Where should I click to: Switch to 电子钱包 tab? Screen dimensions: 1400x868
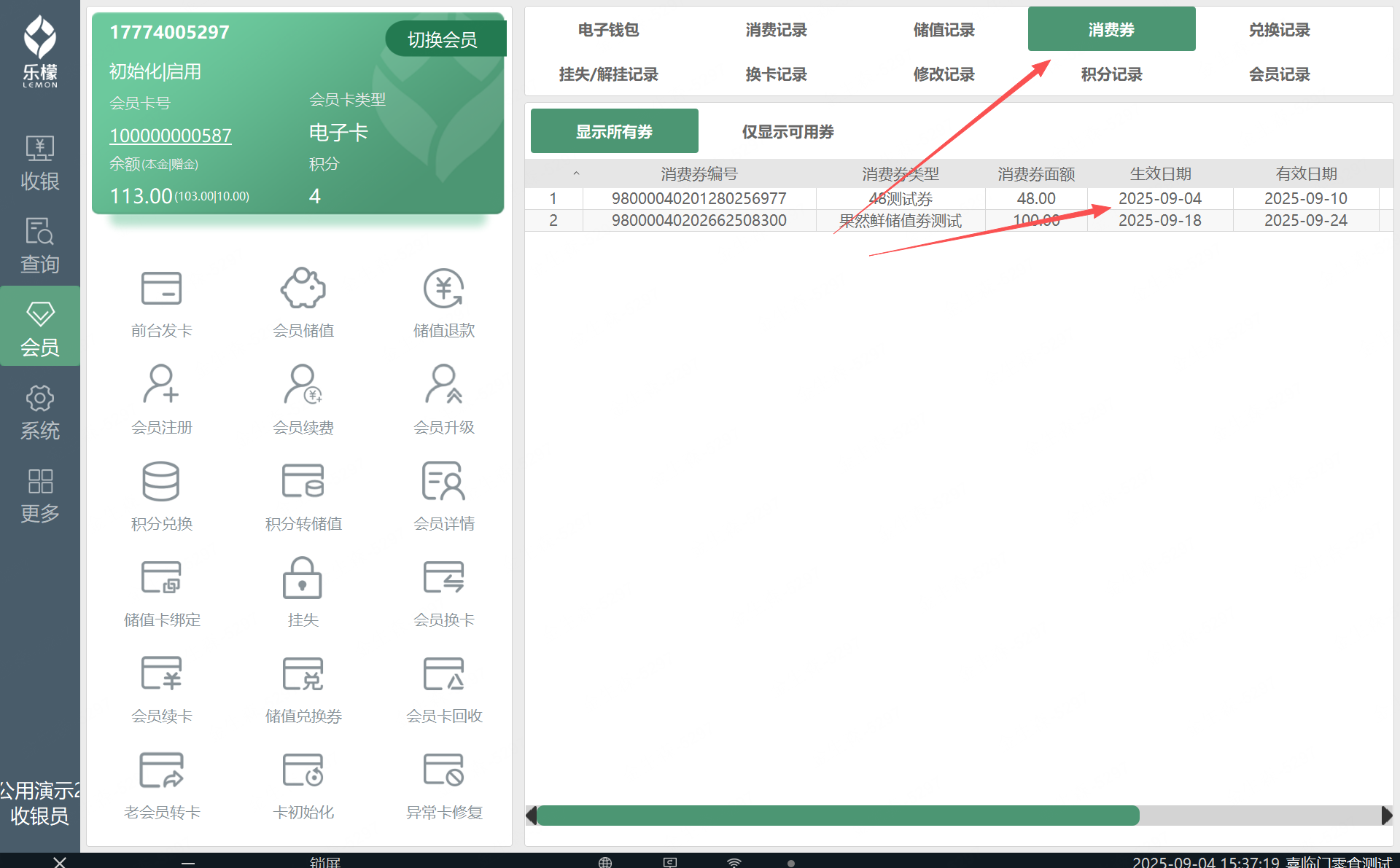point(608,30)
